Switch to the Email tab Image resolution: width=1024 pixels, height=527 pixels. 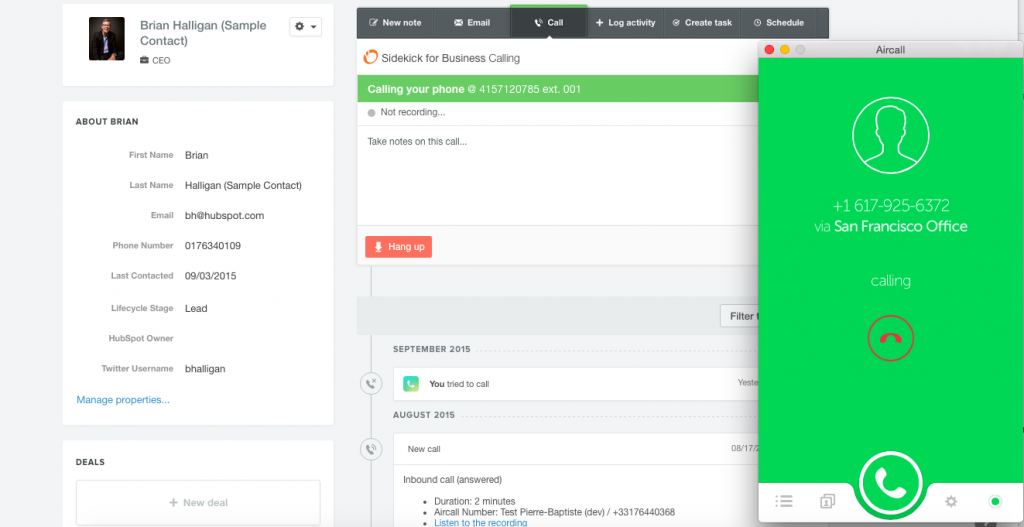tap(472, 23)
